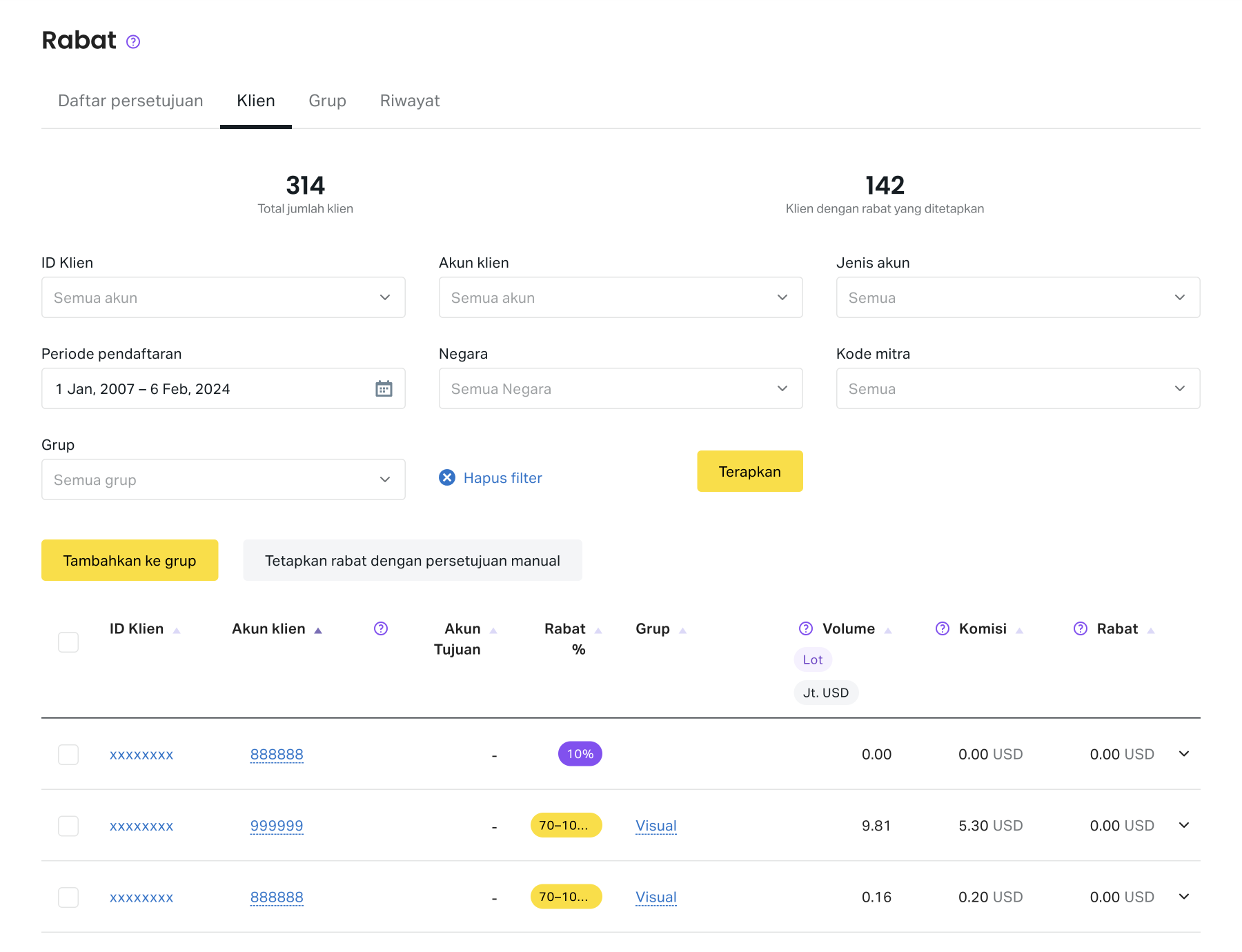Viewport: 1242px width, 952px height.
Task: Select the Lot volume unit chip
Action: [812, 660]
